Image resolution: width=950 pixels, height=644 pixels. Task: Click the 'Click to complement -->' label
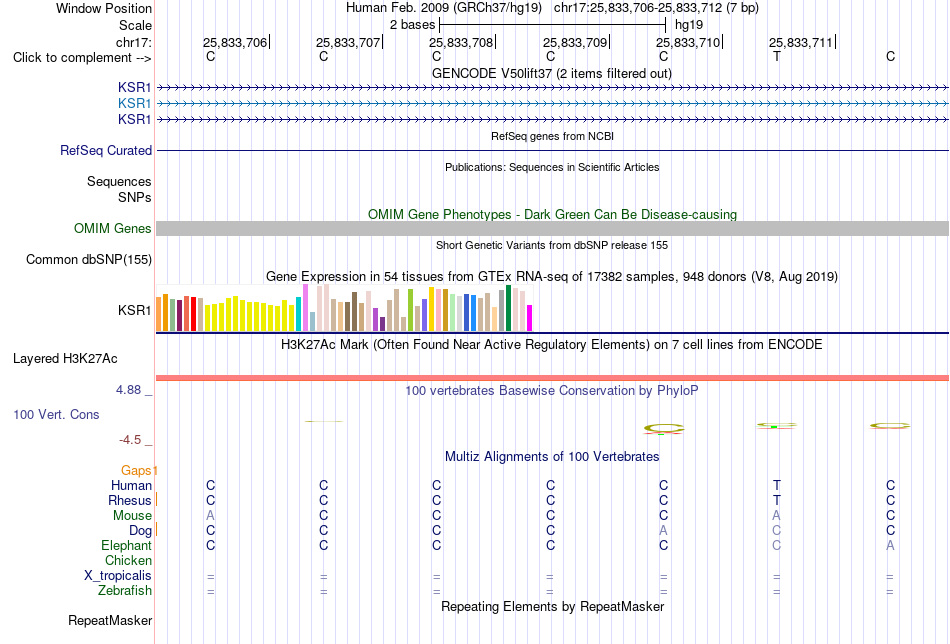tap(82, 58)
